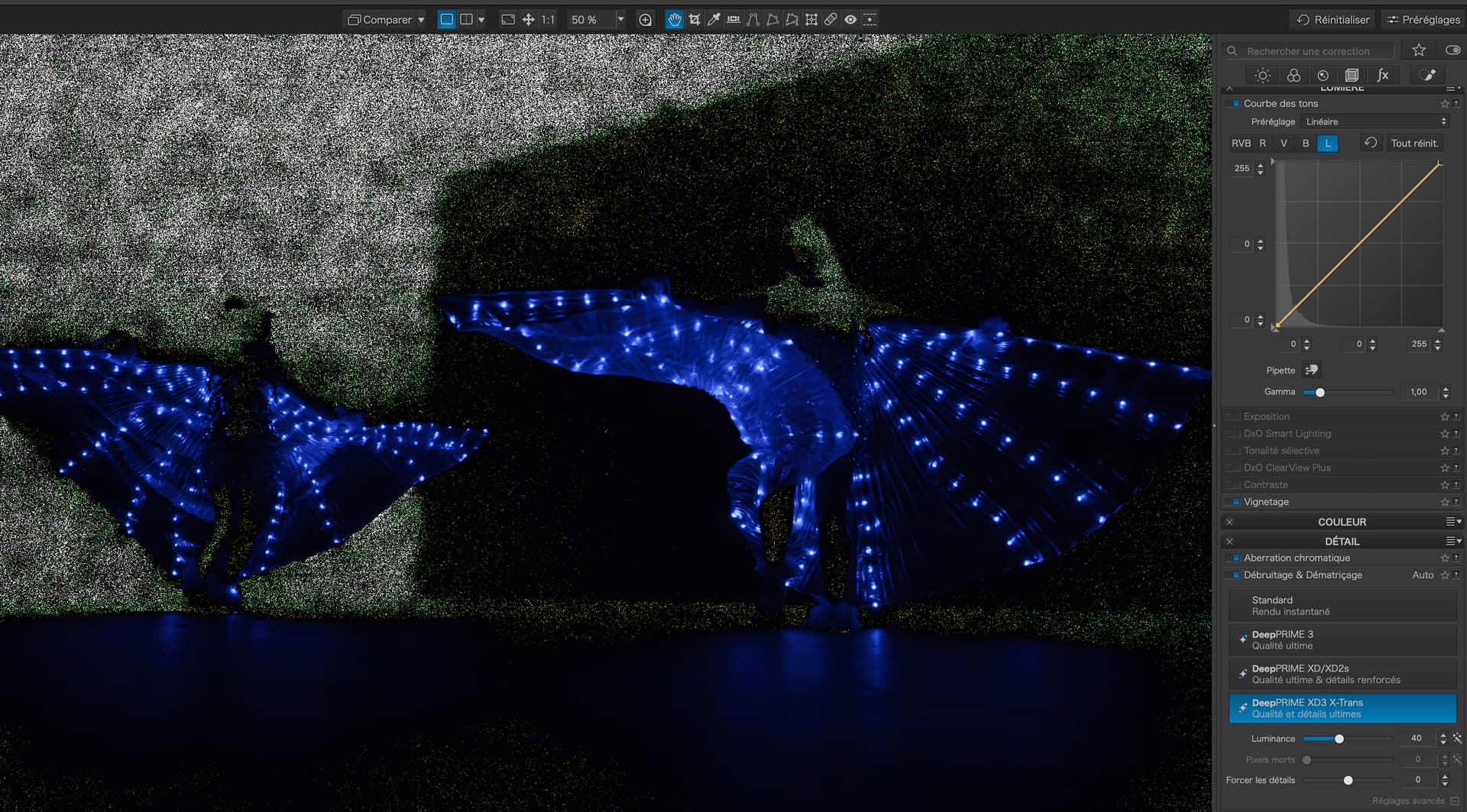Show the Light corrections sun icon

[1262, 75]
